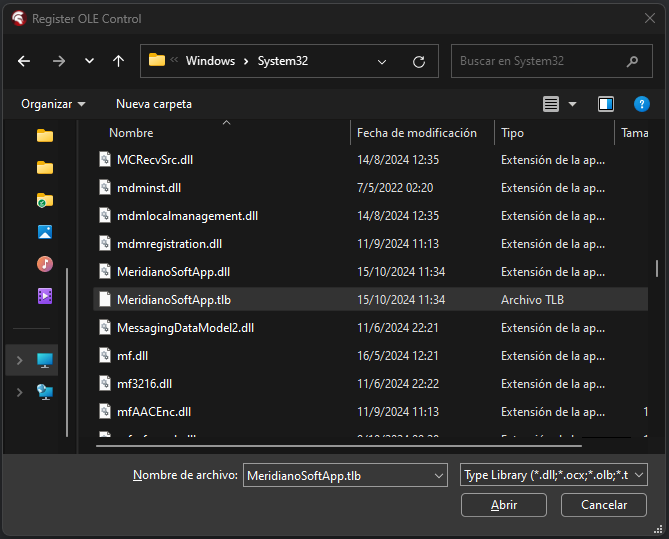669x539 pixels.
Task: Sort by Tipo column header
Action: click(512, 133)
